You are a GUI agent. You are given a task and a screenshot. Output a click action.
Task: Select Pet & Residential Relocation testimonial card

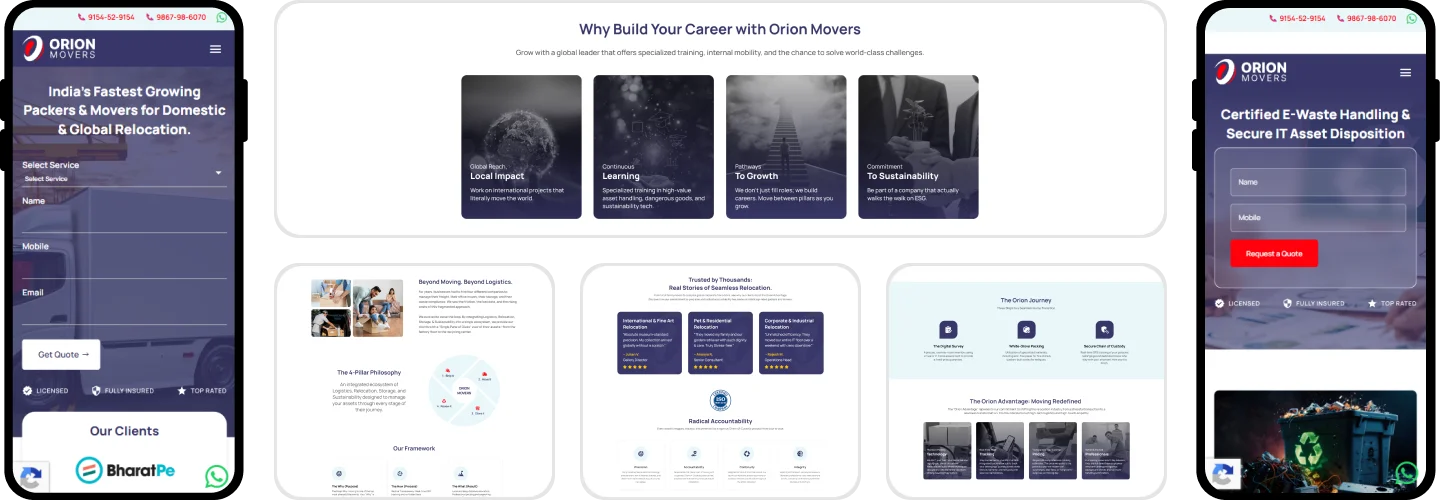pyautogui.click(x=720, y=343)
